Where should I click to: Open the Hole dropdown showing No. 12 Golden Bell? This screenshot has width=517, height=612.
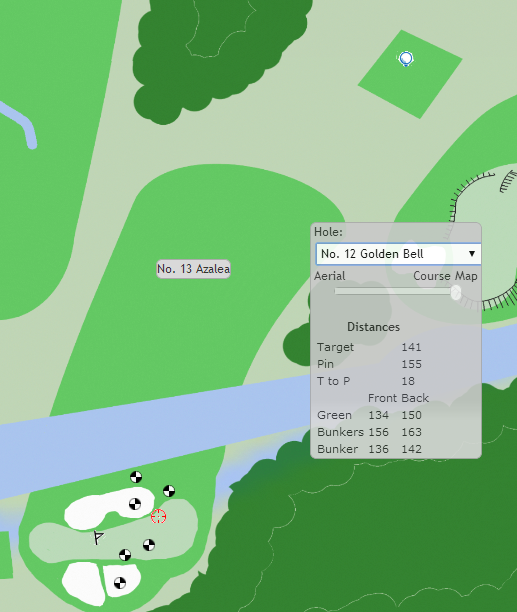point(398,254)
